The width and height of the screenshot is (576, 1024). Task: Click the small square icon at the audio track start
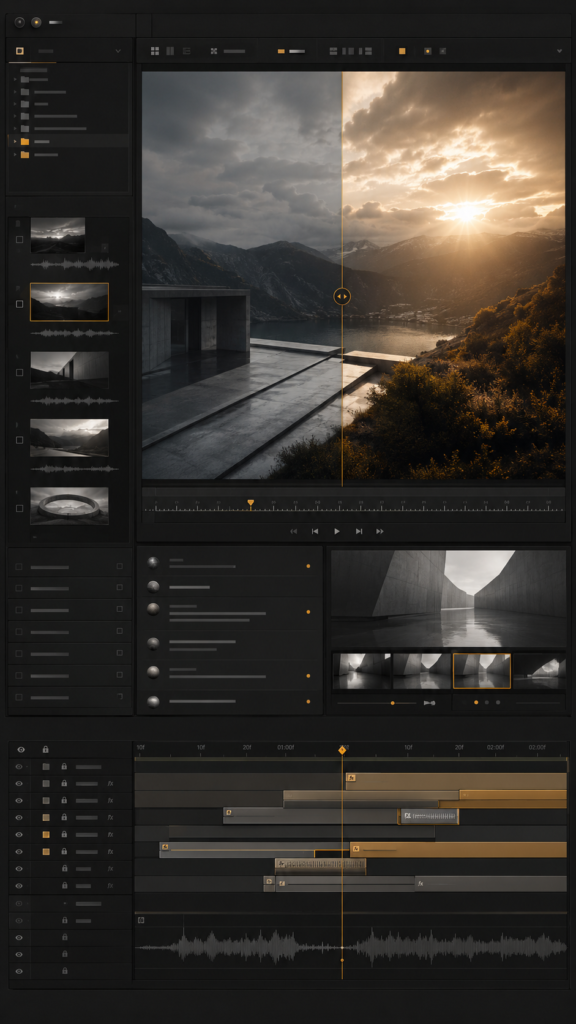pyautogui.click(x=141, y=920)
